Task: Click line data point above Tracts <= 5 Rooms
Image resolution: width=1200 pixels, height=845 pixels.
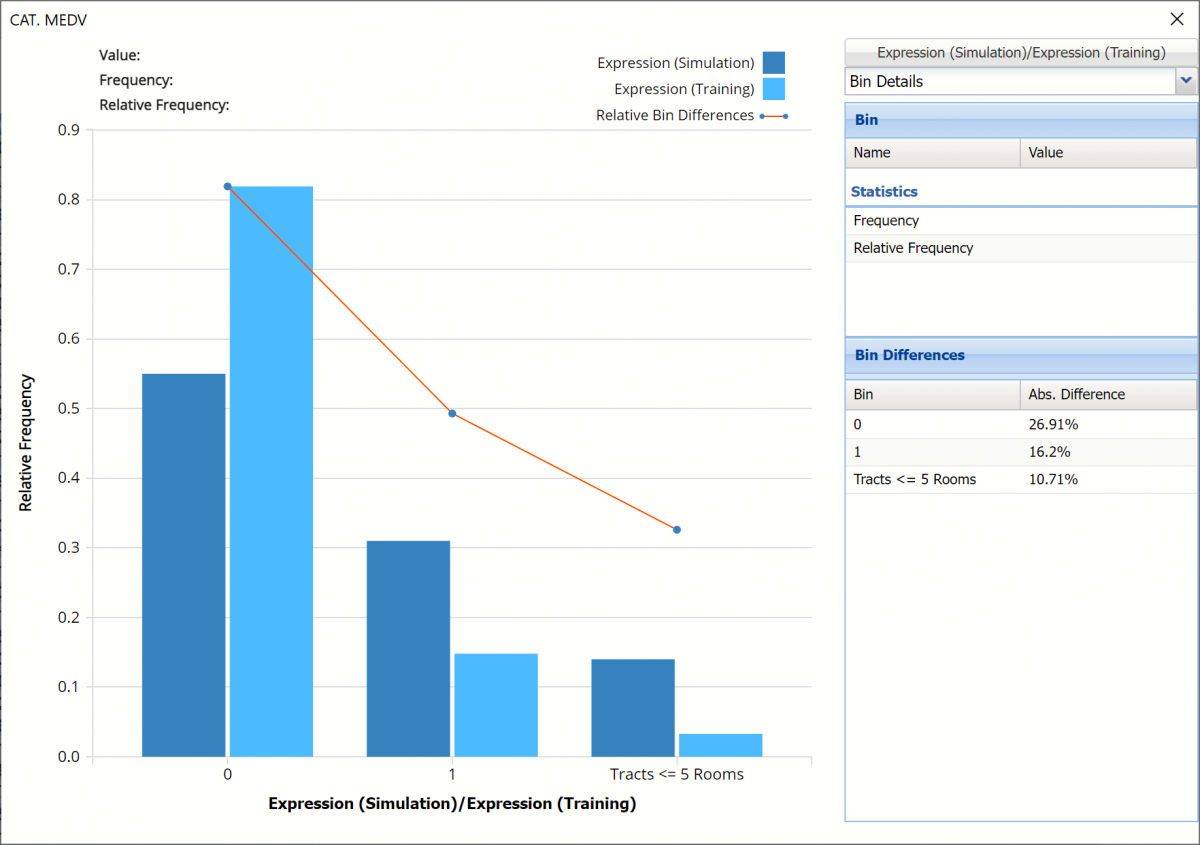Action: coord(677,529)
